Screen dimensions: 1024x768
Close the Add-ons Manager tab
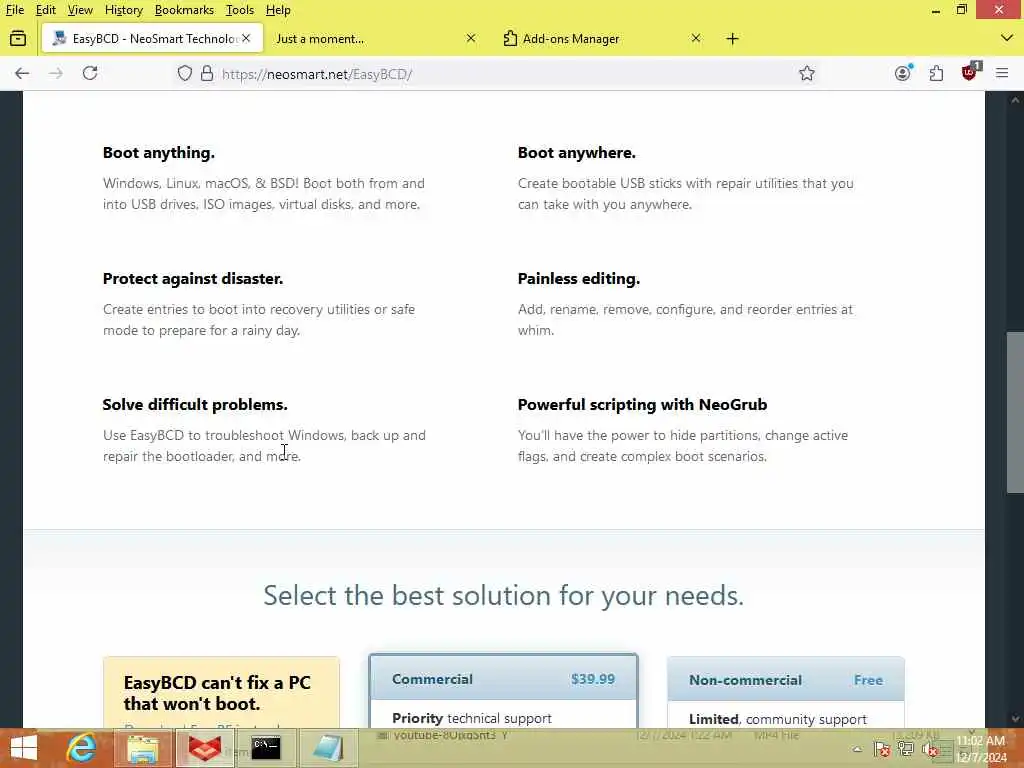696,39
